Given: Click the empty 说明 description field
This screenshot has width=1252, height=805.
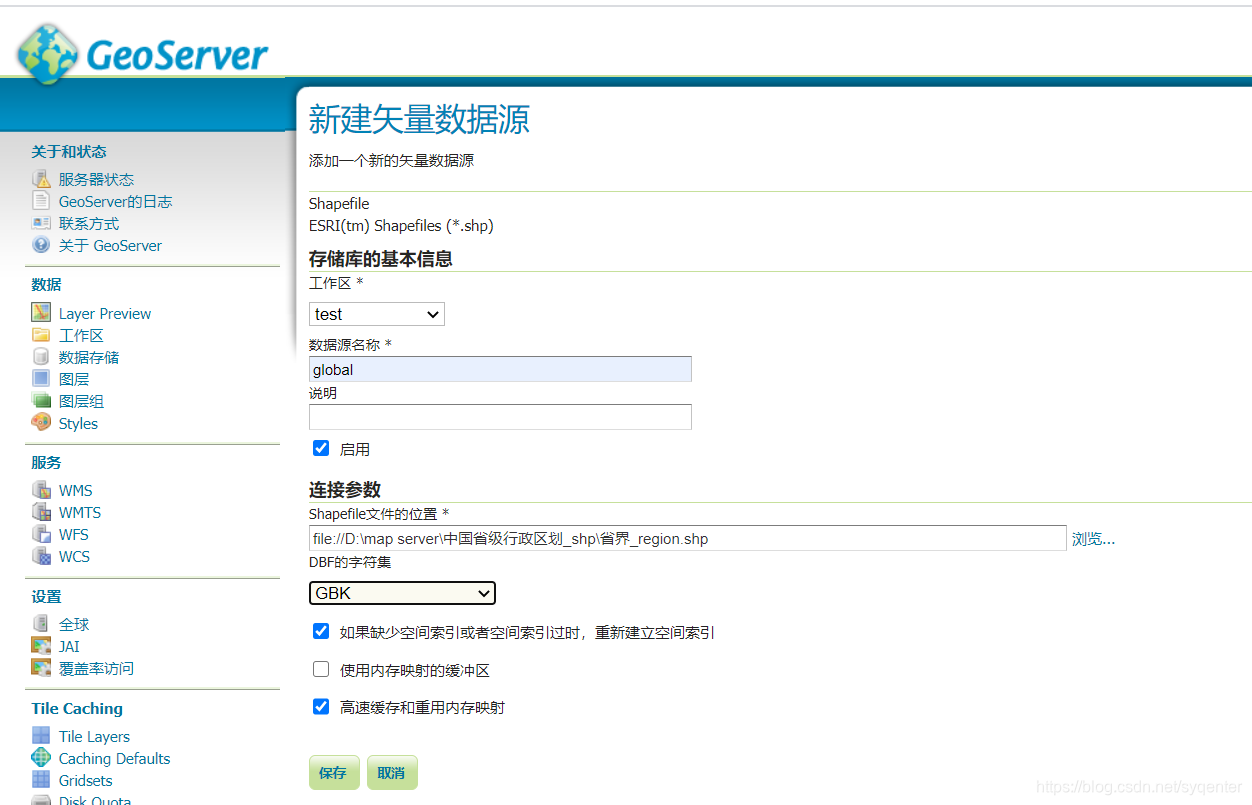Looking at the screenshot, I should [500, 417].
